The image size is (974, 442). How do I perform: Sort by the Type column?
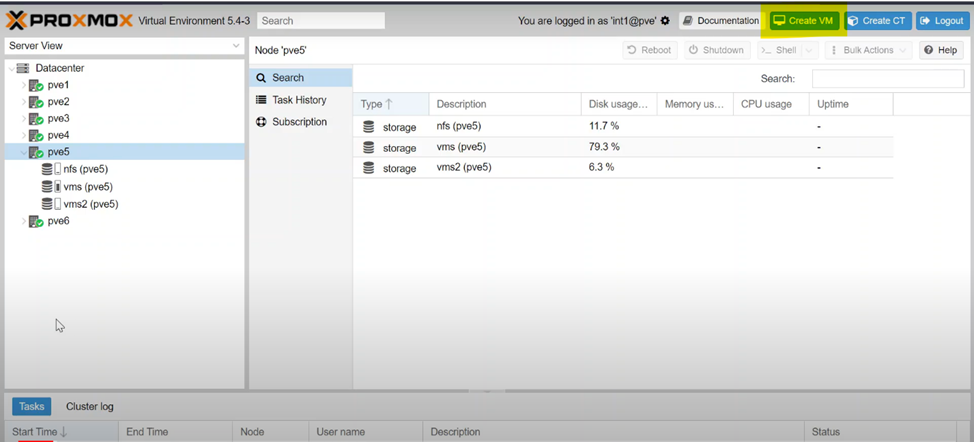(x=391, y=104)
